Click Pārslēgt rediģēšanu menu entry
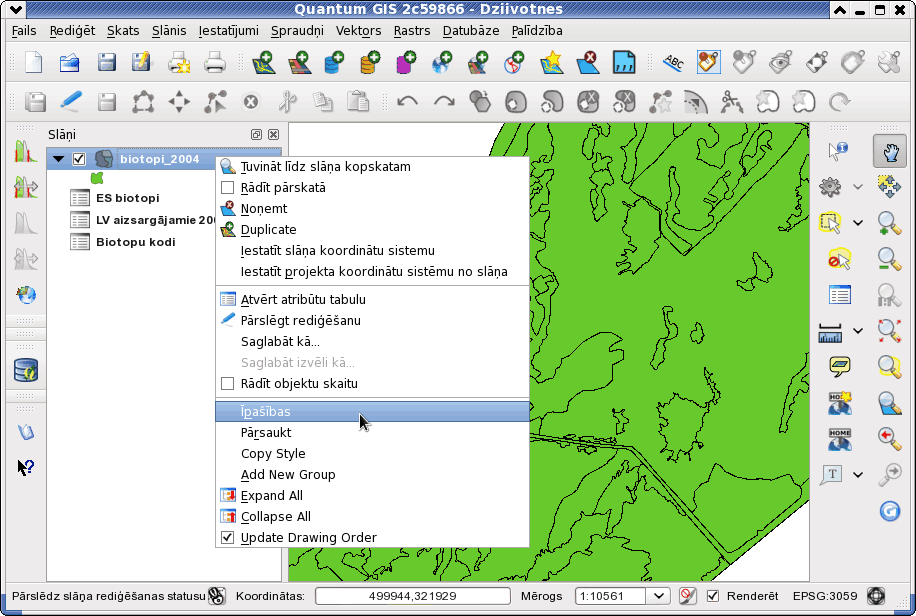 click(x=372, y=320)
